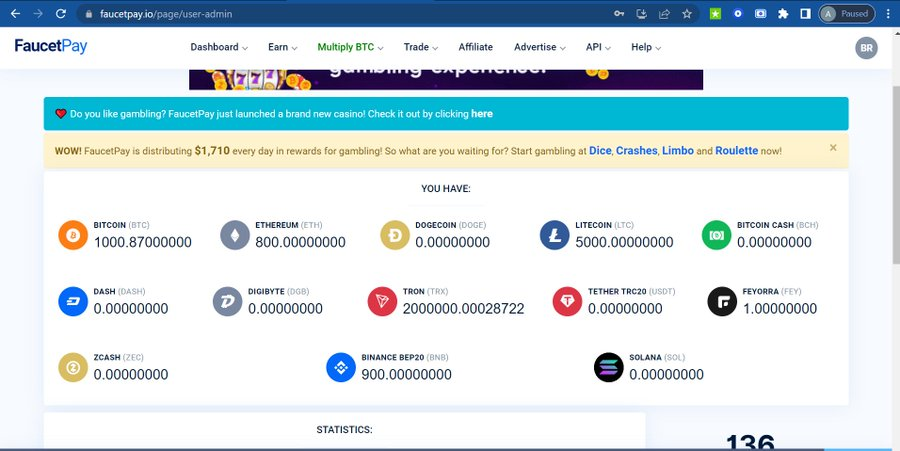The height and width of the screenshot is (451, 900).
Task: Expand the Advertise dropdown menu
Action: click(540, 47)
